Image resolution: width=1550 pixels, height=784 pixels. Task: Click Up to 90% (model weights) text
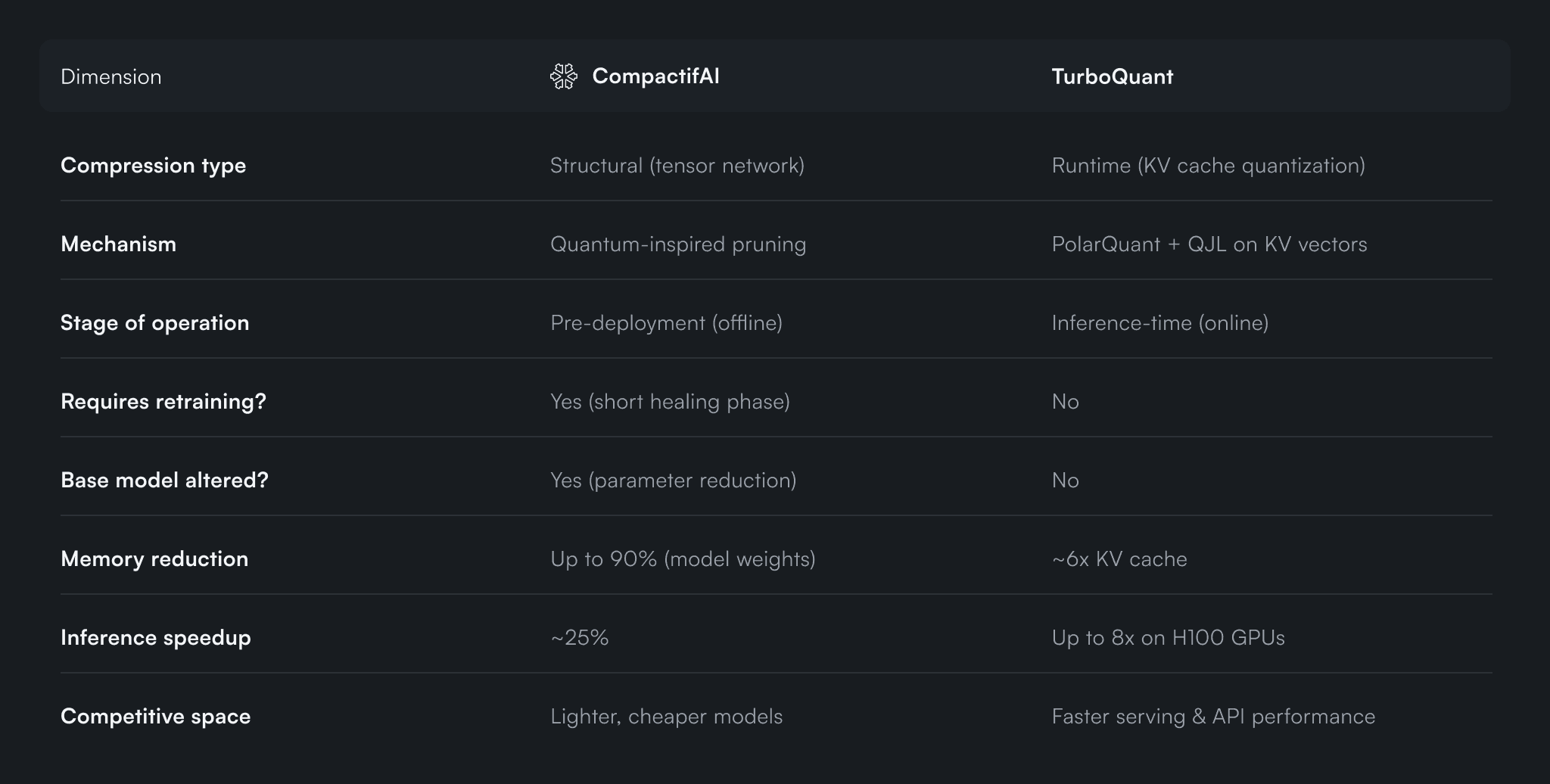point(683,559)
